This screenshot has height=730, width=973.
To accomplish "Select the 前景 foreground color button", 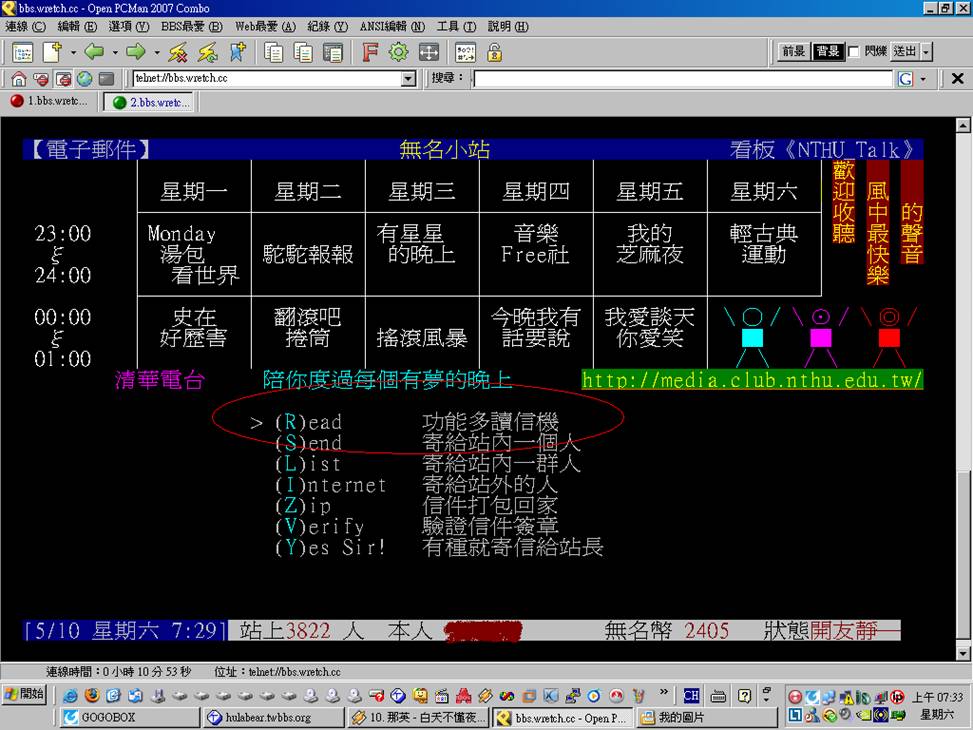I will click(x=794, y=52).
